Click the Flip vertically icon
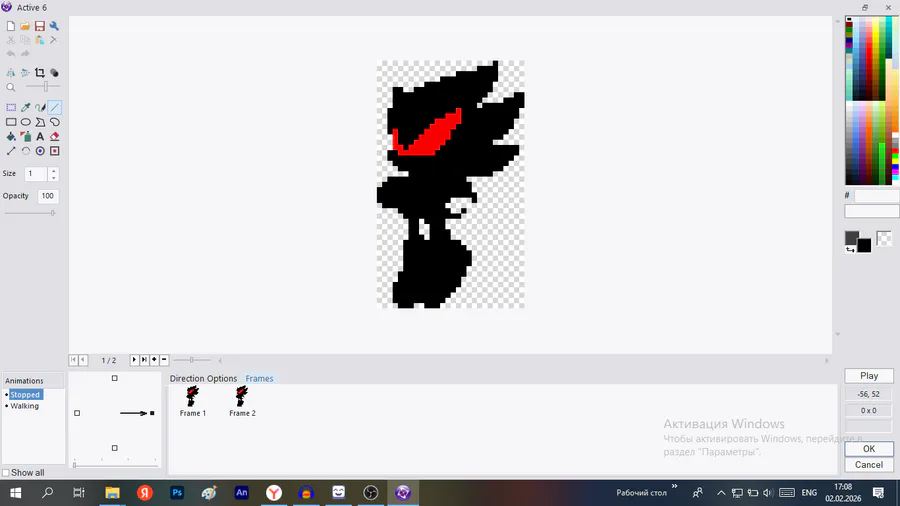This screenshot has height=506, width=900. click(x=25, y=73)
